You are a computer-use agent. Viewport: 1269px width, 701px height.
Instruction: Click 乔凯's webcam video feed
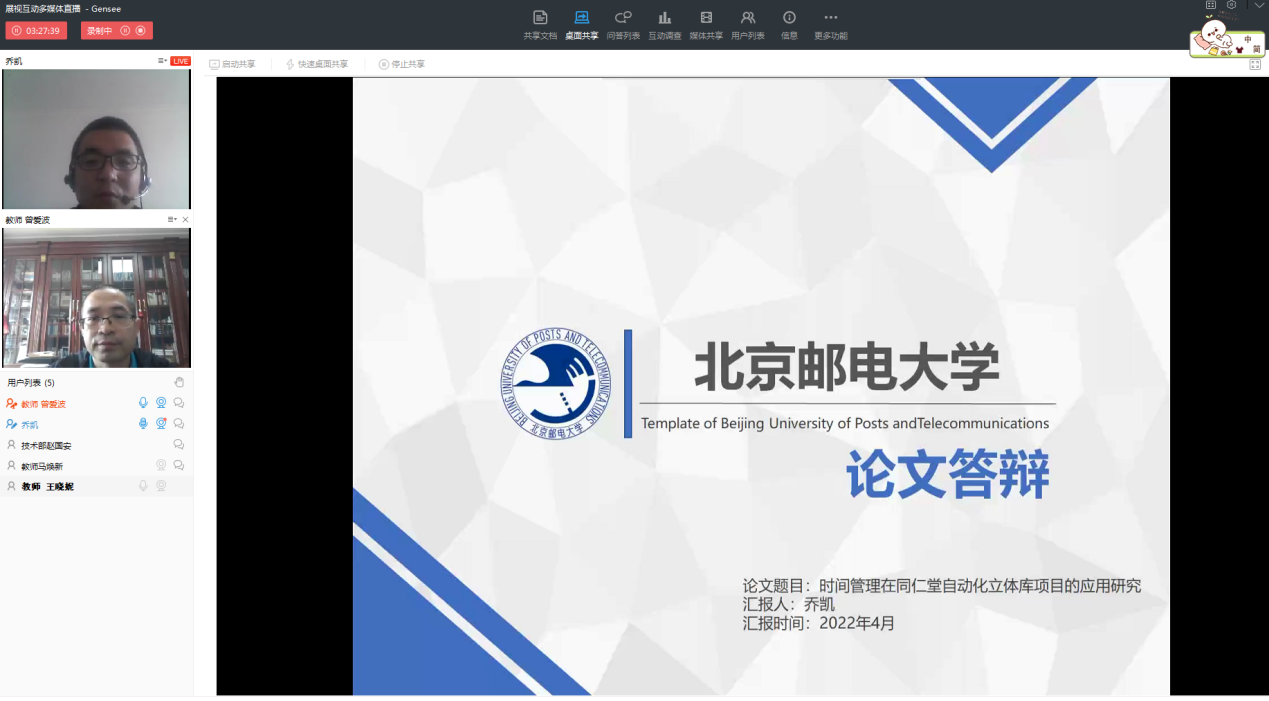pyautogui.click(x=96, y=139)
